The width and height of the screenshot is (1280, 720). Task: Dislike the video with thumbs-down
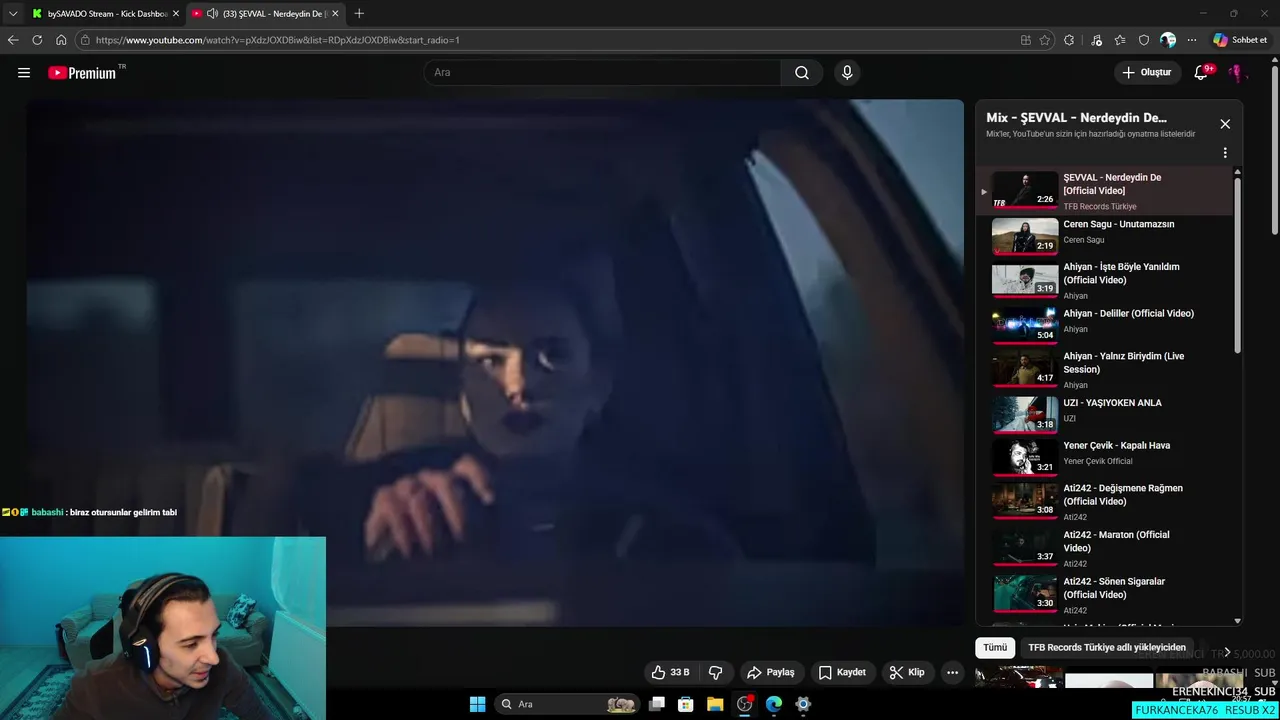716,672
